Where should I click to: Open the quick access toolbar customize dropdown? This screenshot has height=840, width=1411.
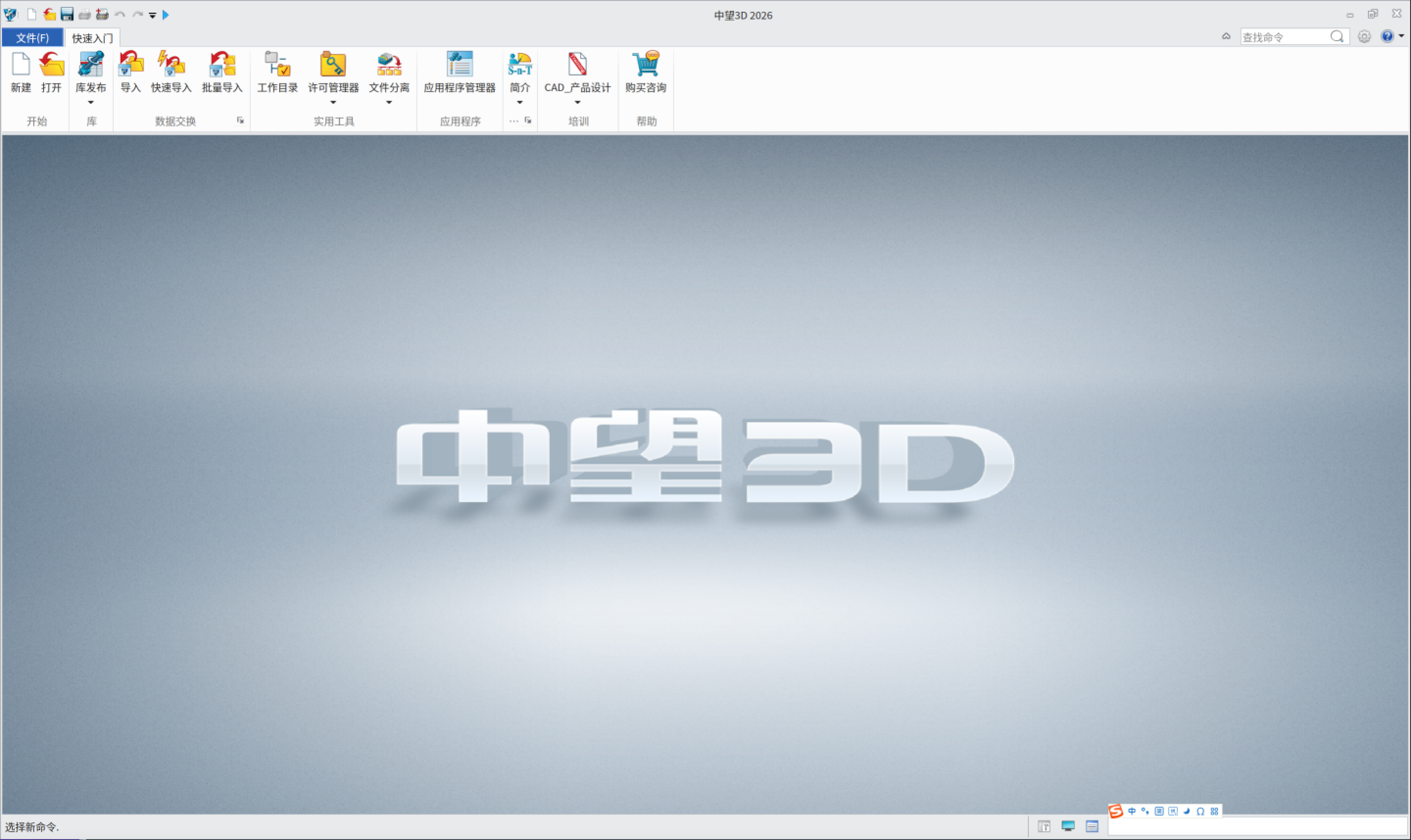(152, 15)
